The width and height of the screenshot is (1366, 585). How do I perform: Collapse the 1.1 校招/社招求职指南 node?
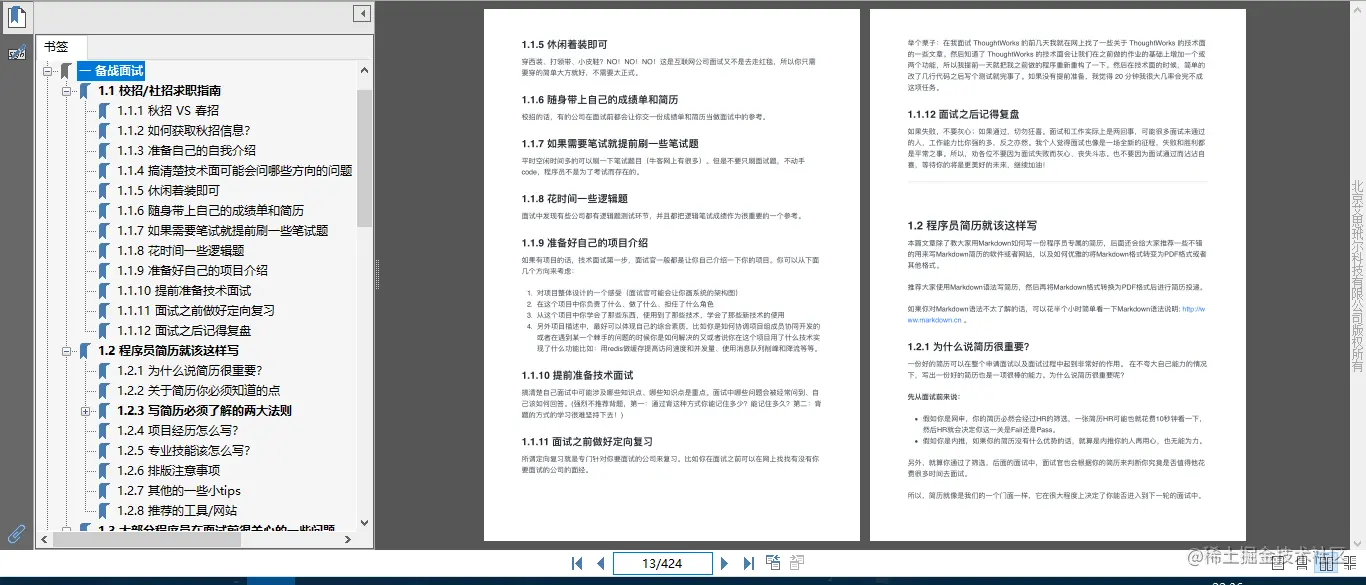point(66,91)
